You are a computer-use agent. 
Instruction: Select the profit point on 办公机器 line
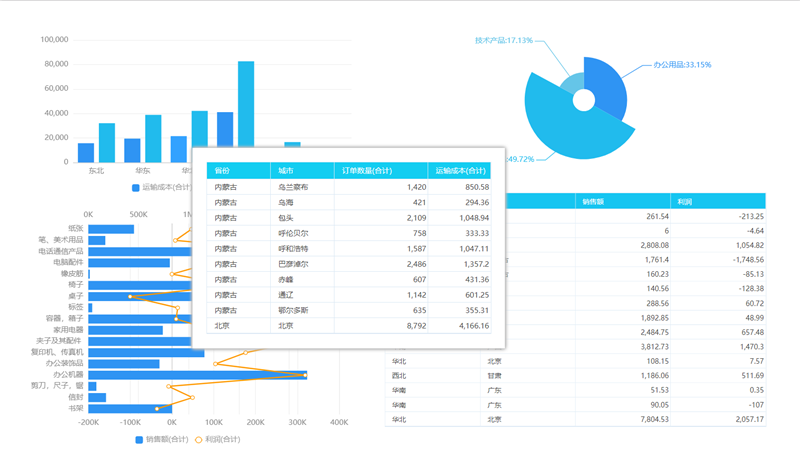(x=306, y=376)
